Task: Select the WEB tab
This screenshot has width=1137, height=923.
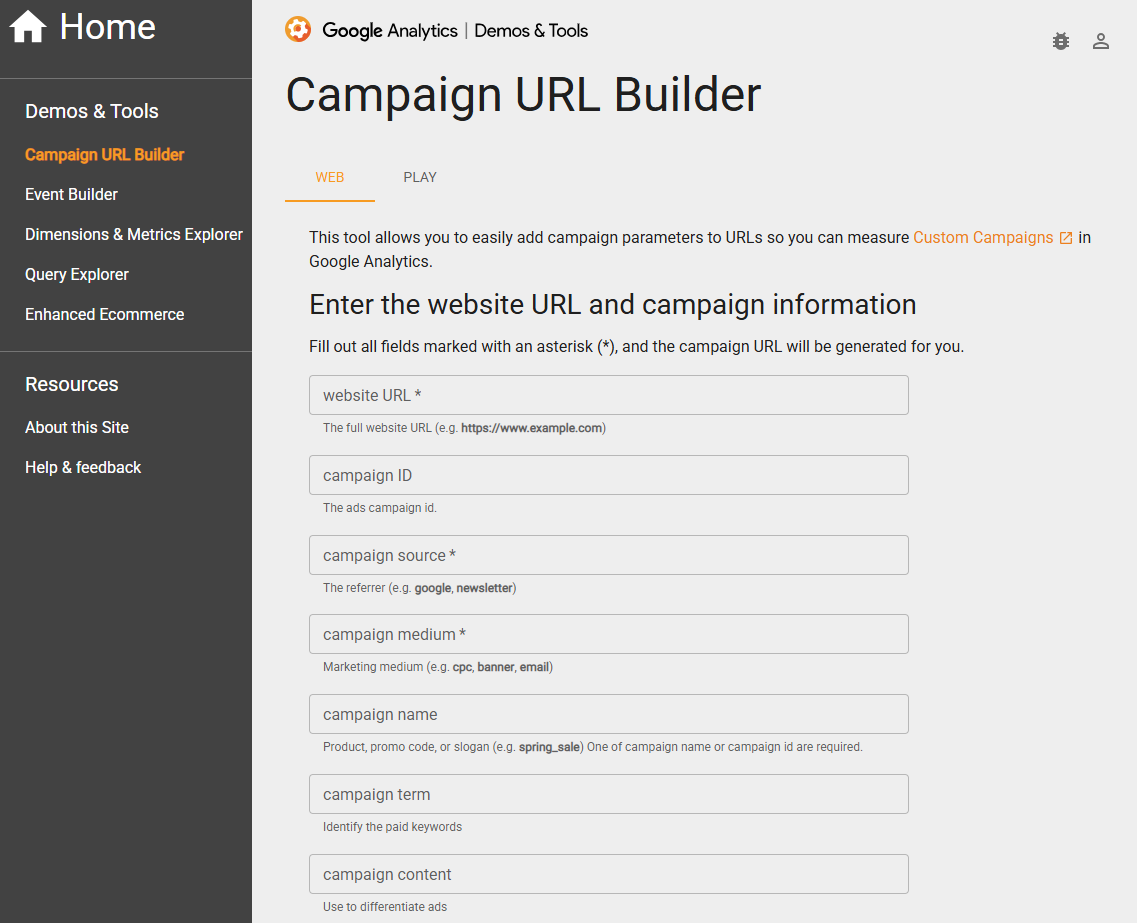Action: 329,177
